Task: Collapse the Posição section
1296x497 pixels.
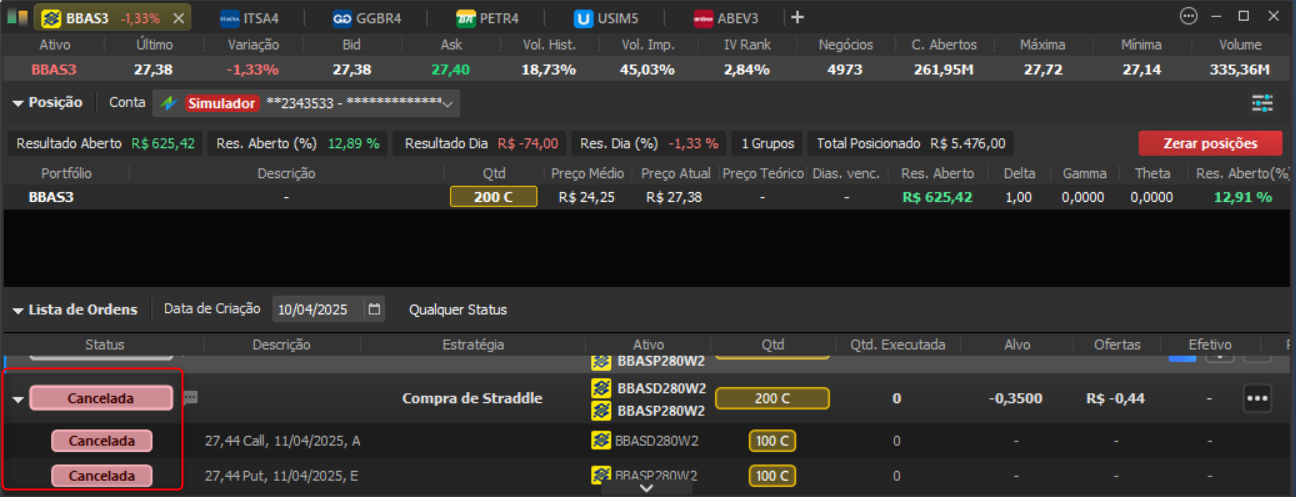Action: (17, 103)
